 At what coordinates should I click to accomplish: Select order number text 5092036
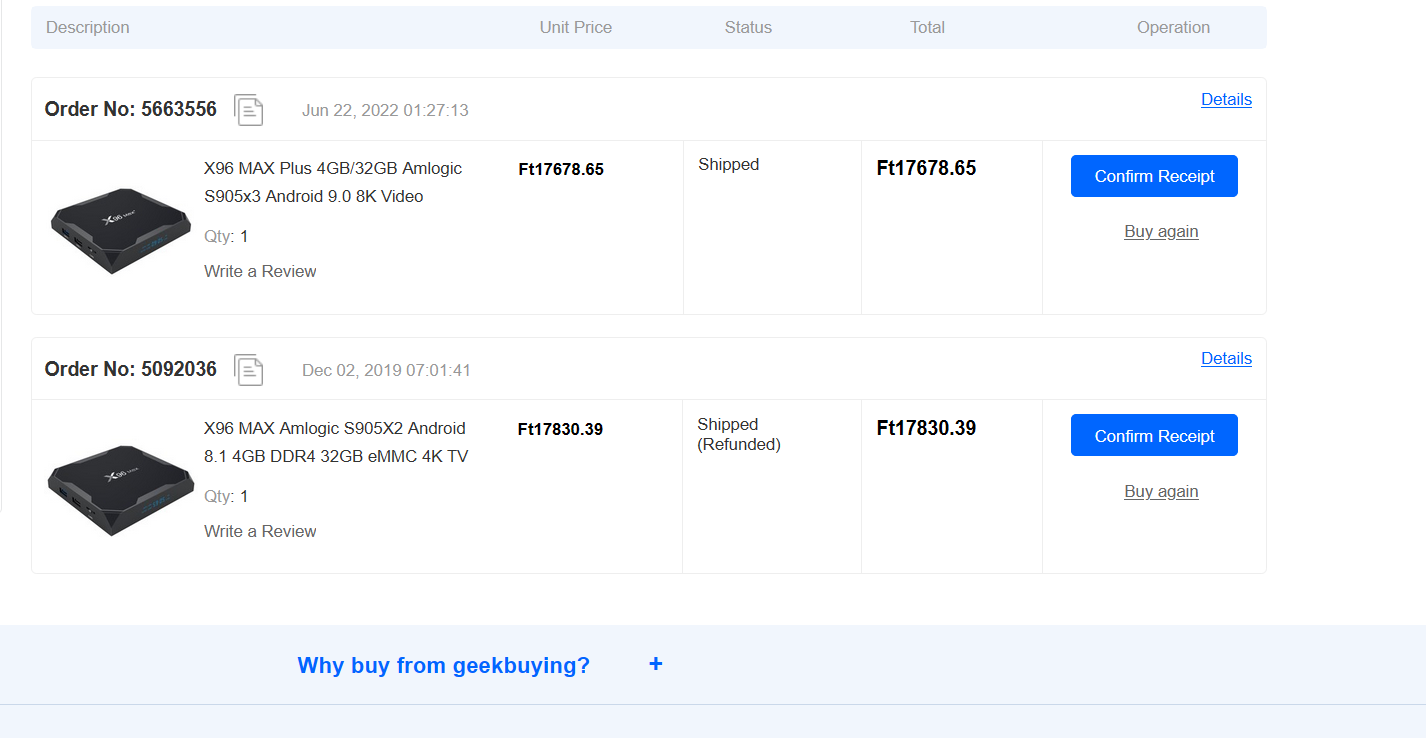coord(179,369)
